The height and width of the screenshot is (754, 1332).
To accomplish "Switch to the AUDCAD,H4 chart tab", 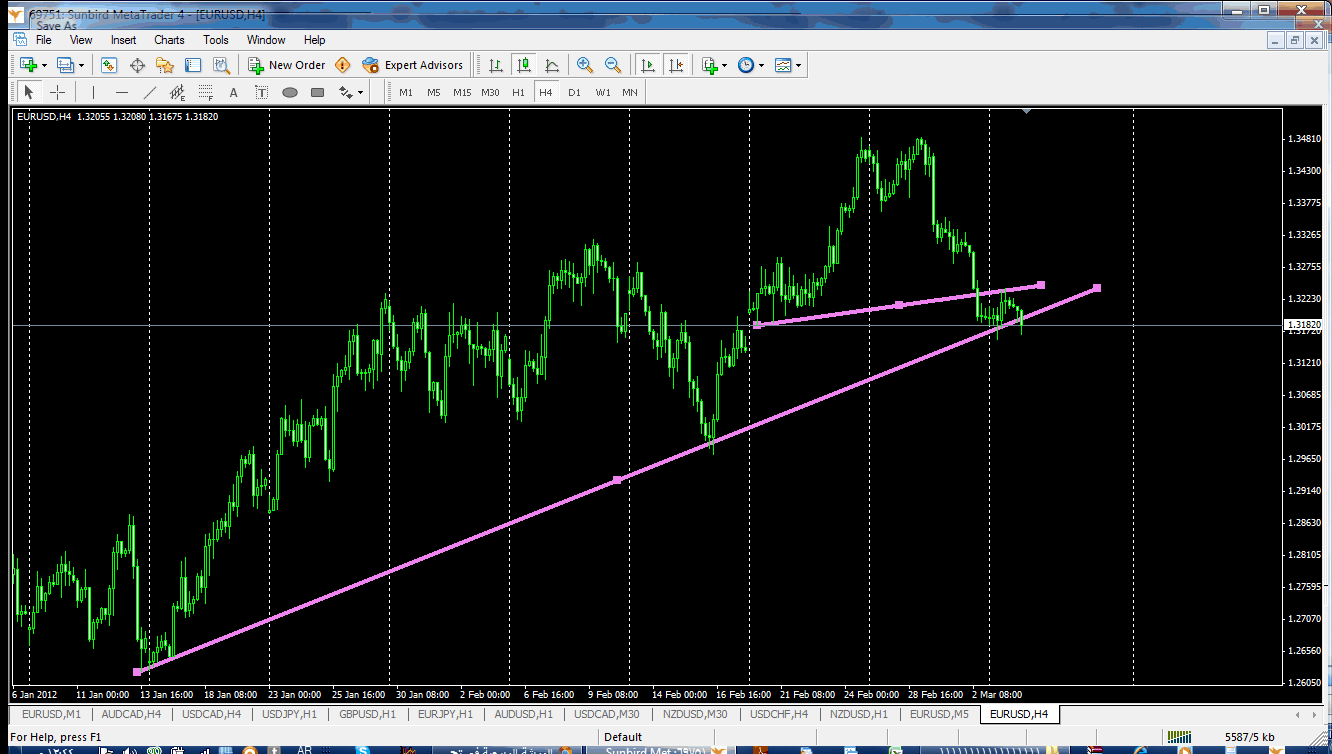I will point(131,714).
